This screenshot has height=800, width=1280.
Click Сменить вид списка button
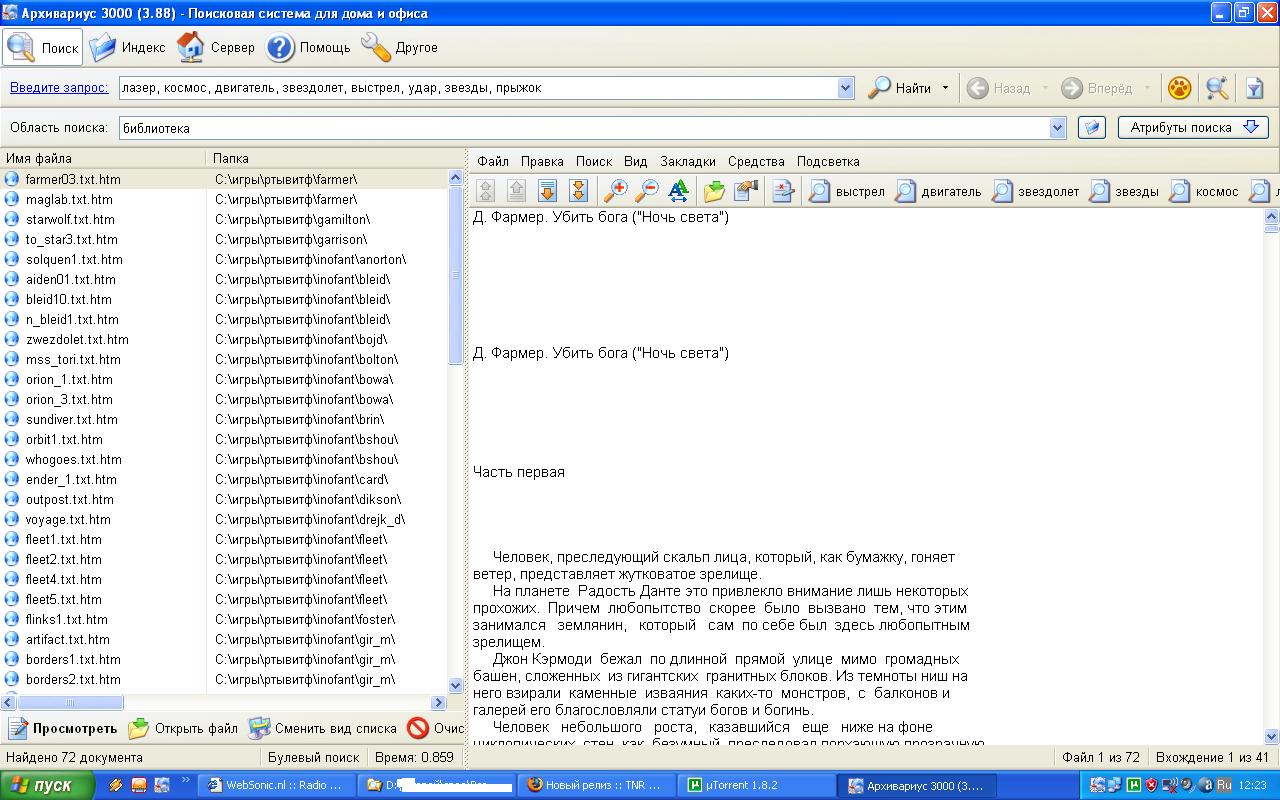[323, 728]
